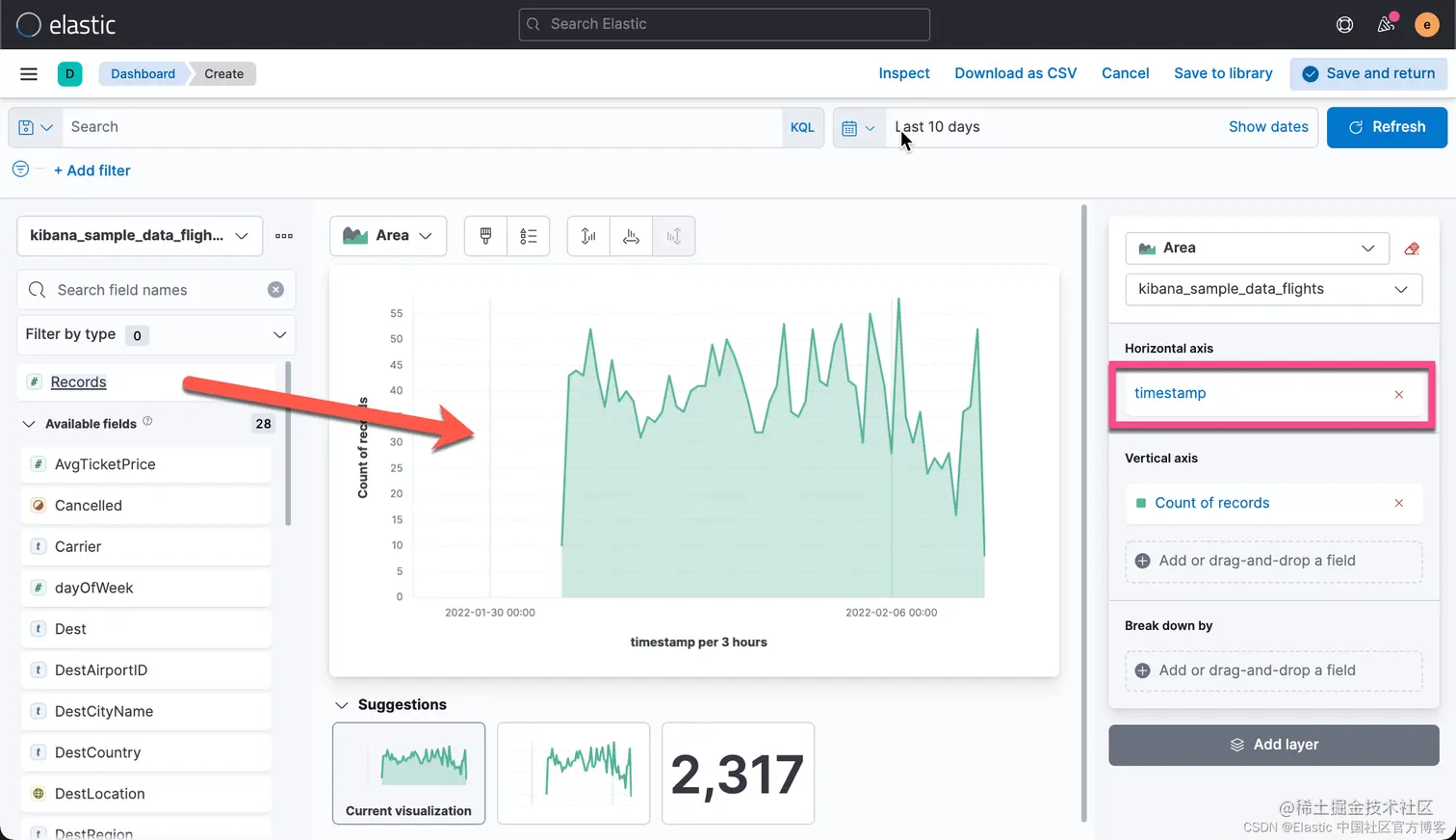The height and width of the screenshot is (840, 1456).
Task: Open the saved query menu icon
Action: (35, 127)
